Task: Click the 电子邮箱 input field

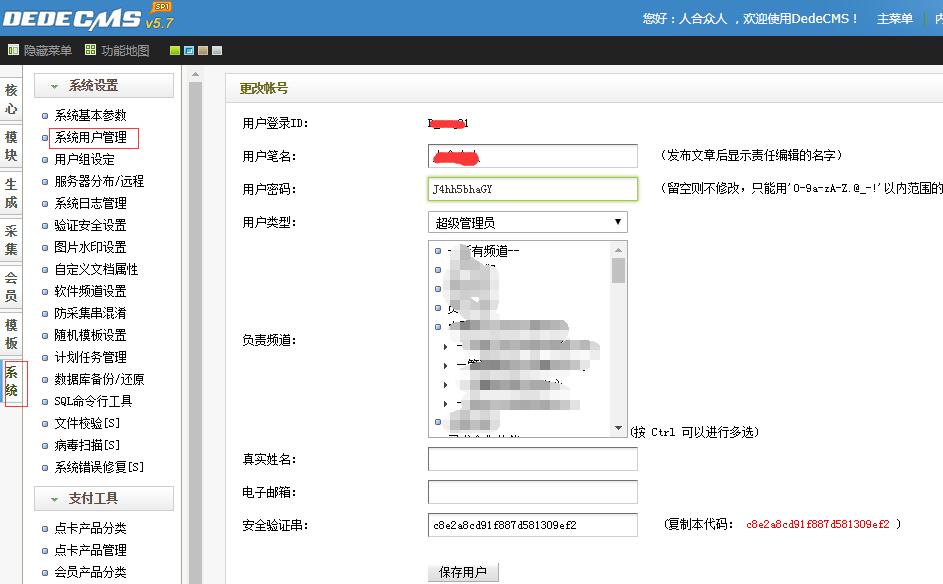Action: point(532,492)
